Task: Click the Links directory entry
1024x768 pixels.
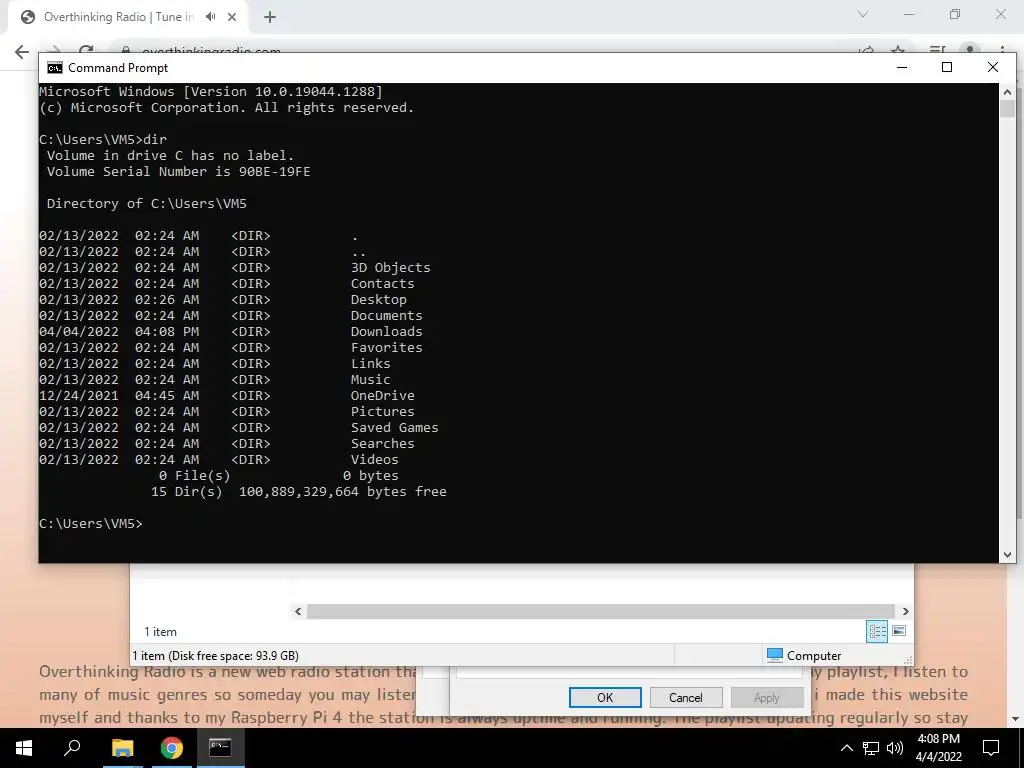Action: [x=370, y=364]
